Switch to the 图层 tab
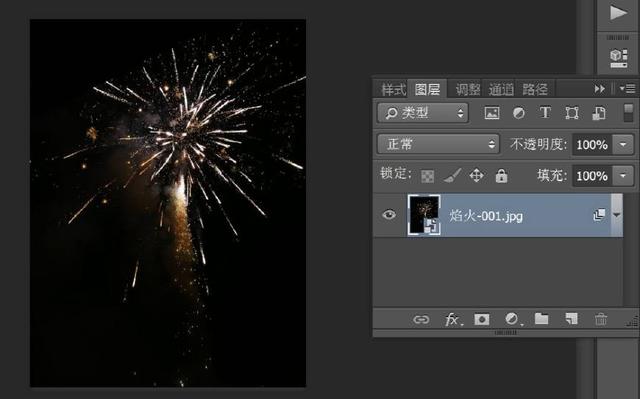The width and height of the screenshot is (640, 399). [x=427, y=89]
